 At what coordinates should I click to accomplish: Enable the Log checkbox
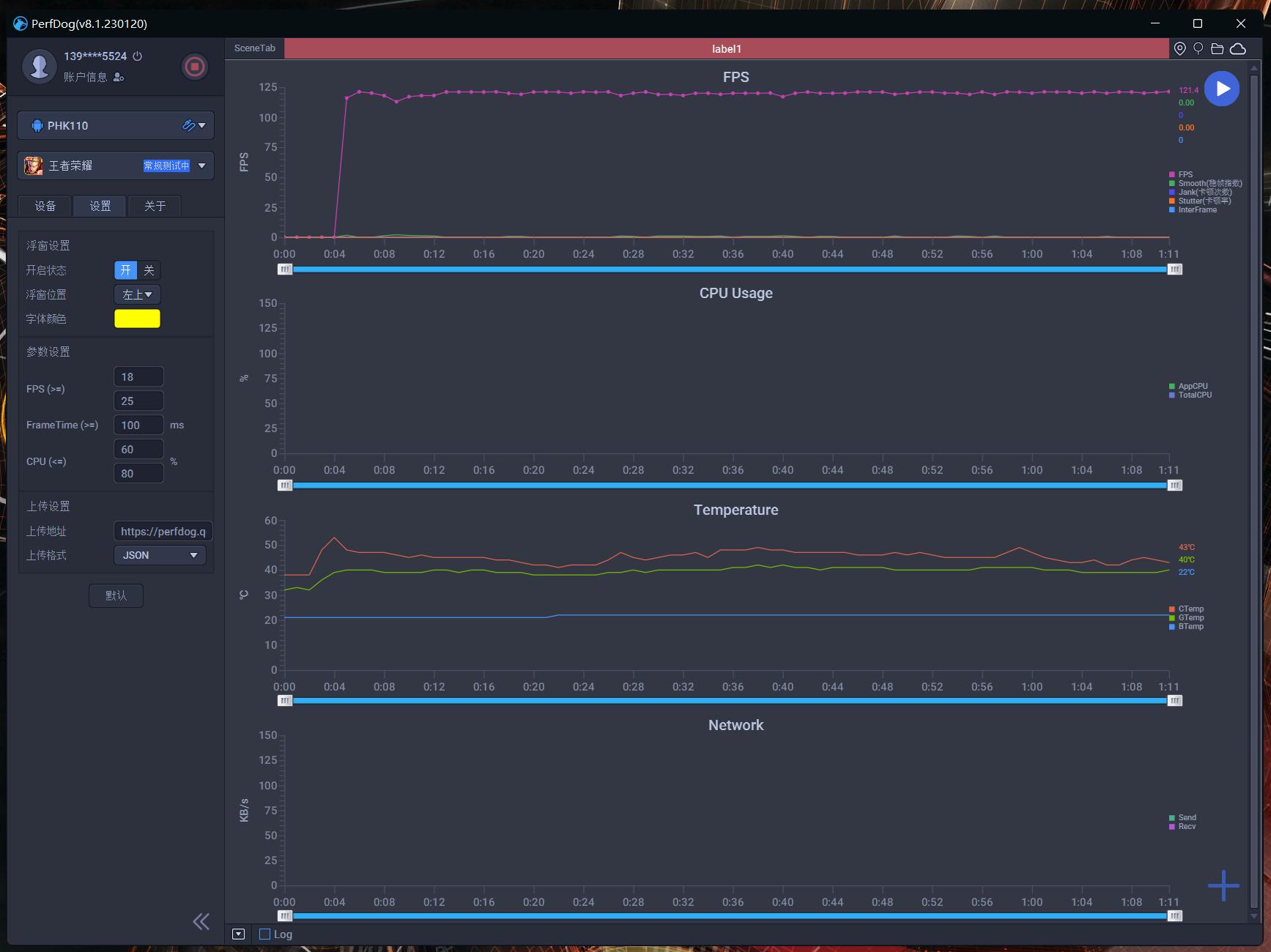(x=265, y=934)
